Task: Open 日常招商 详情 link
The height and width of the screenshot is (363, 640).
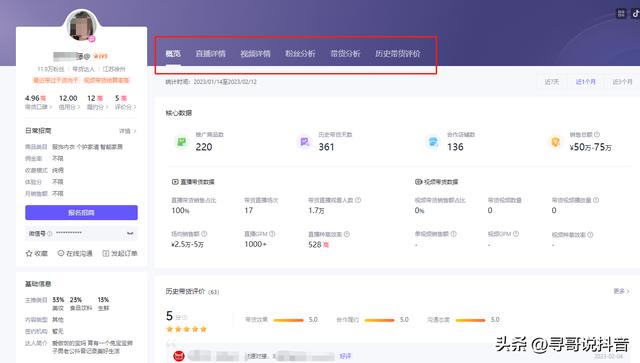Action: 128,131
